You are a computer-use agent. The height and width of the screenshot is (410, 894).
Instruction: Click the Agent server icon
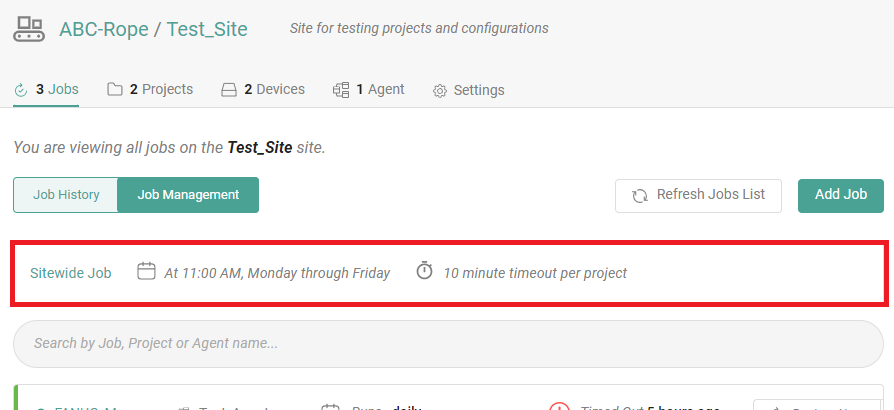point(340,90)
